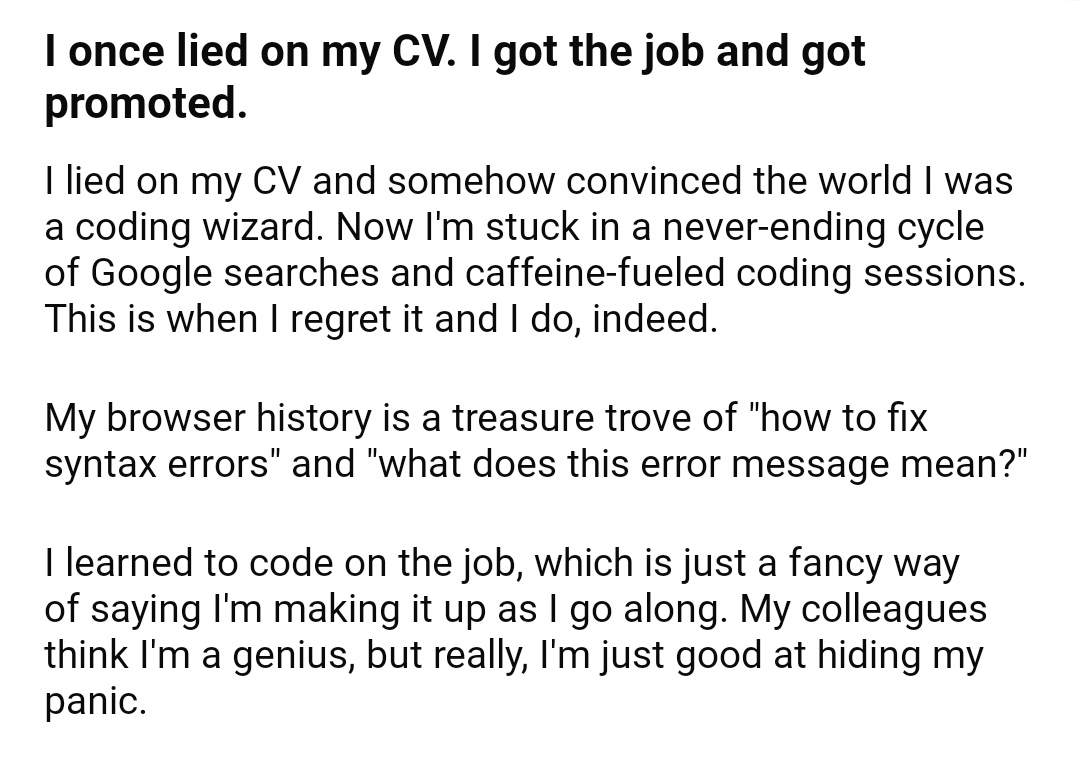The image size is (1080, 770).
Task: Click the word "indeed." ending the first paragraph
Action: click(x=655, y=319)
